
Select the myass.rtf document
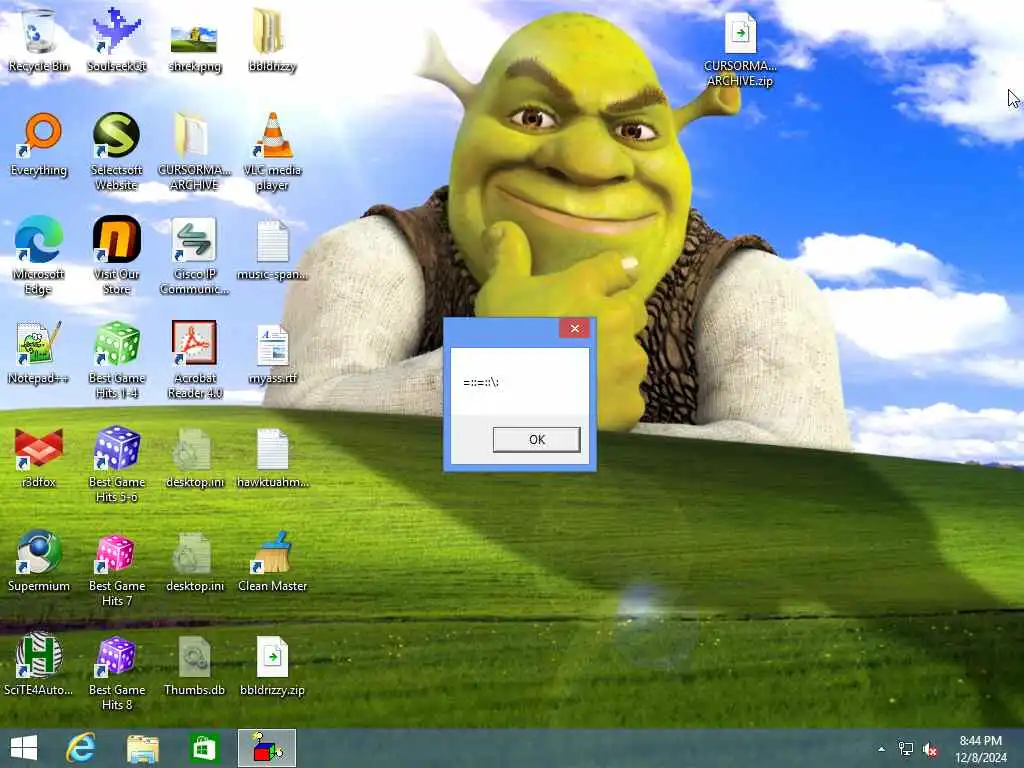click(x=272, y=354)
